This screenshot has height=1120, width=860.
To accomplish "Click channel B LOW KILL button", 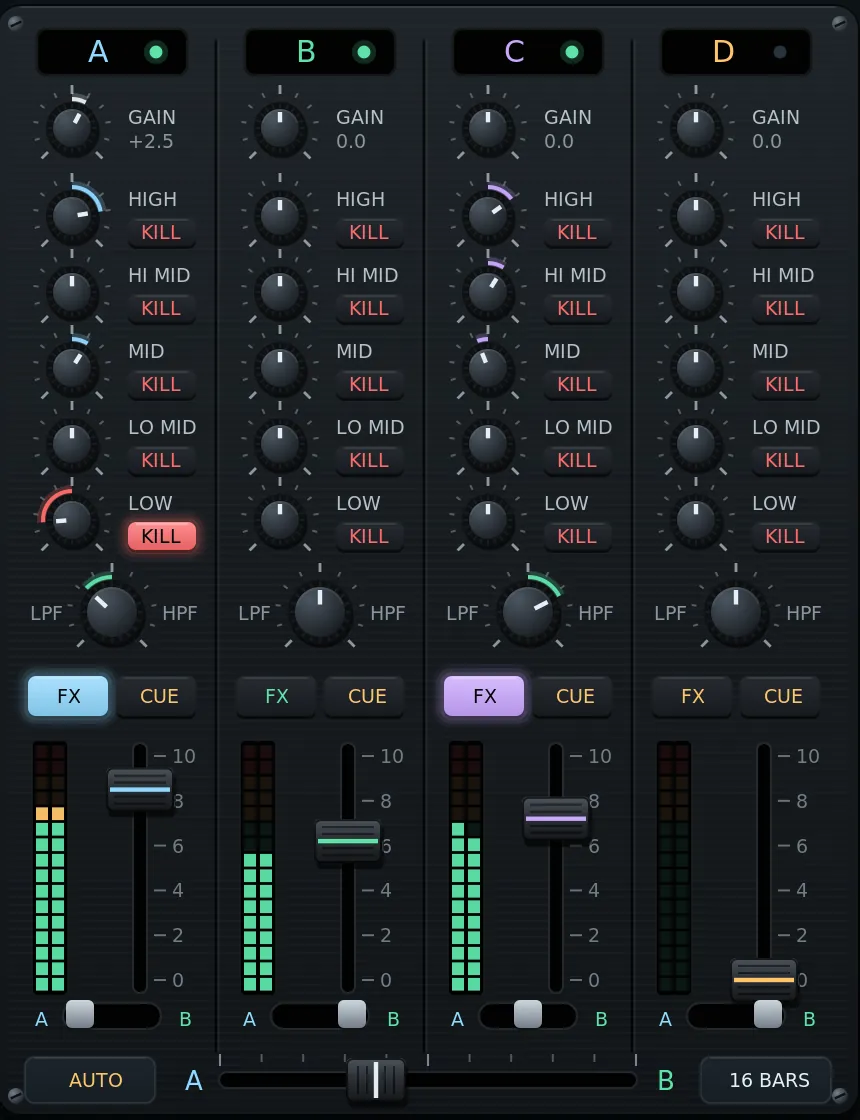I will [x=369, y=536].
